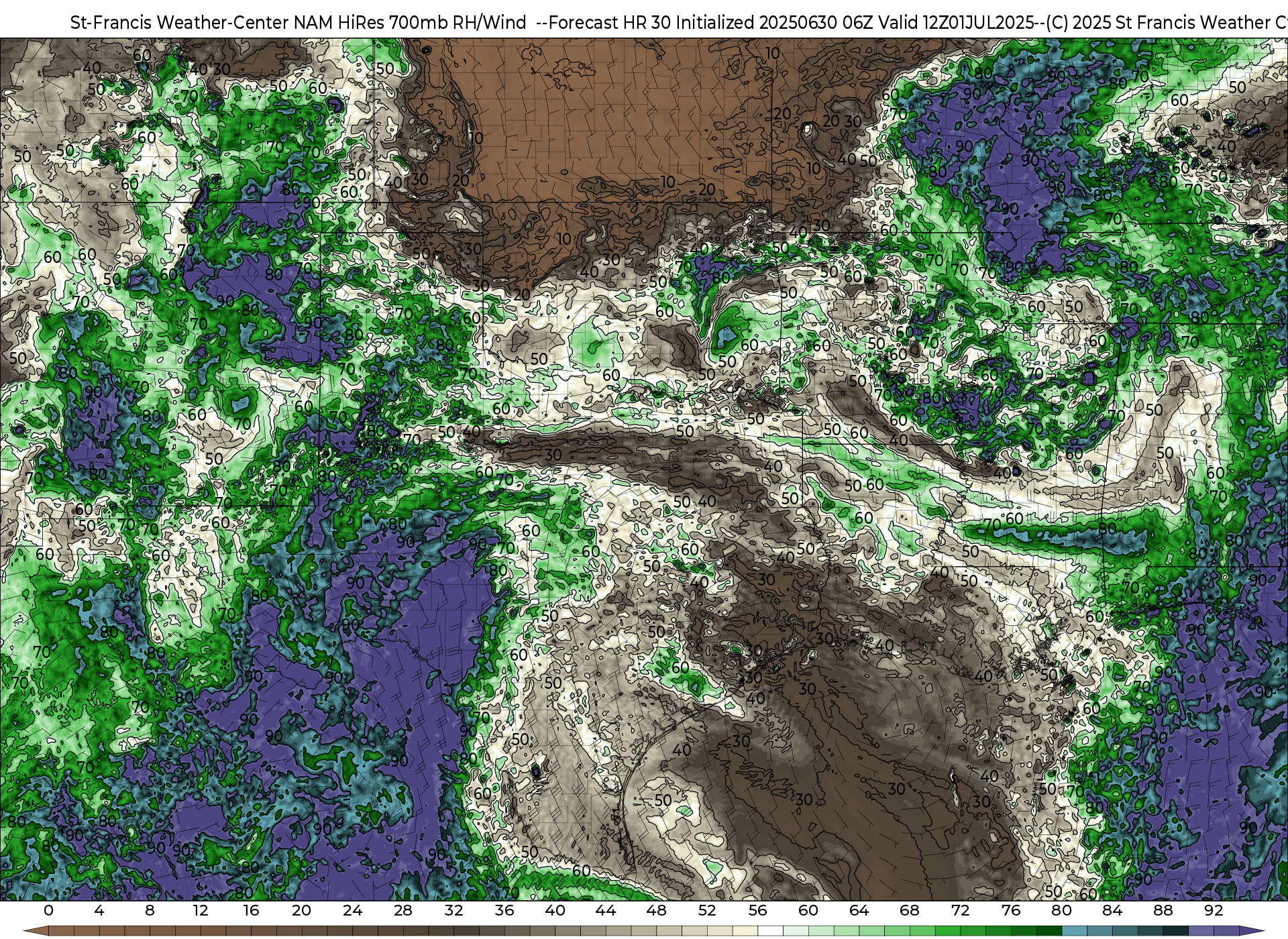This screenshot has height=939, width=1288.
Task: Click the colorbar label '44'
Action: tap(606, 910)
